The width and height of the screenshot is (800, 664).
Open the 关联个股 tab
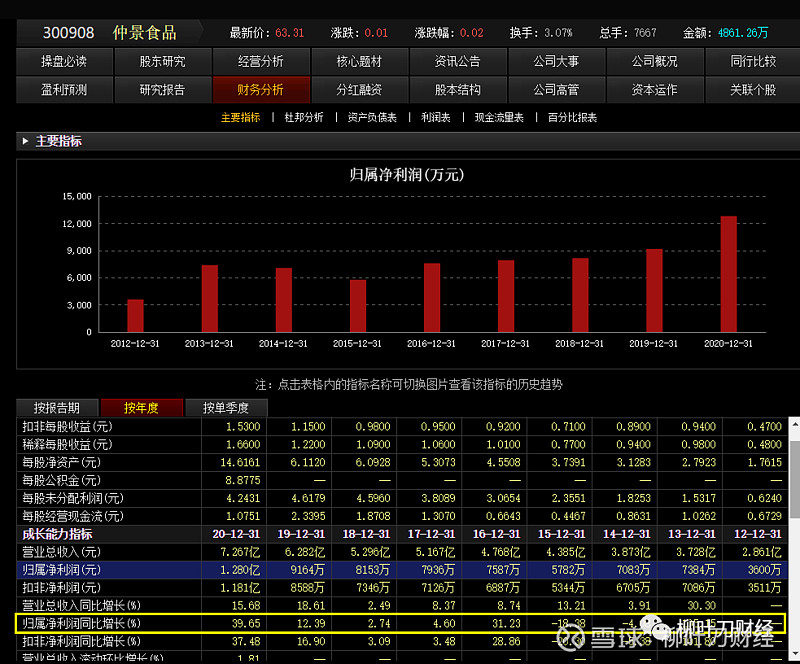pyautogui.click(x=753, y=90)
